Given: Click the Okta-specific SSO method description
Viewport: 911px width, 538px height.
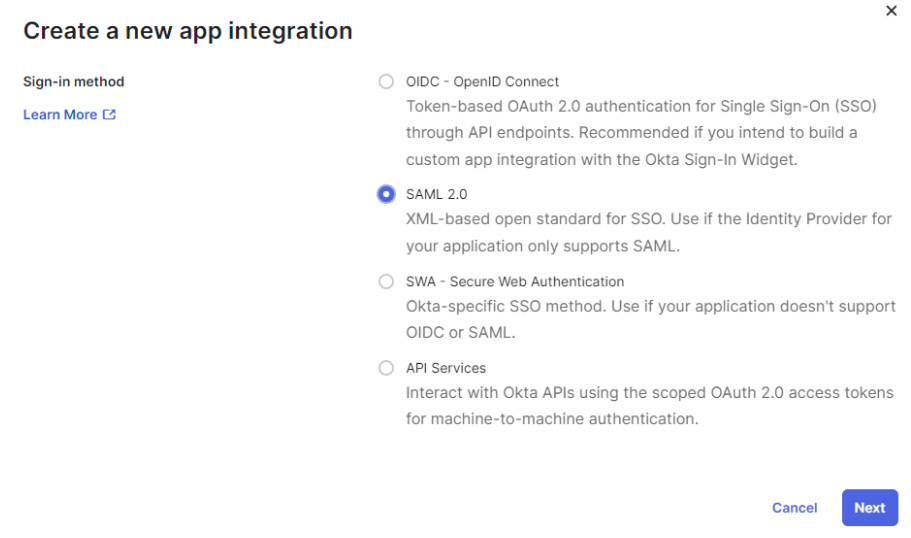Looking at the screenshot, I should pos(650,306).
